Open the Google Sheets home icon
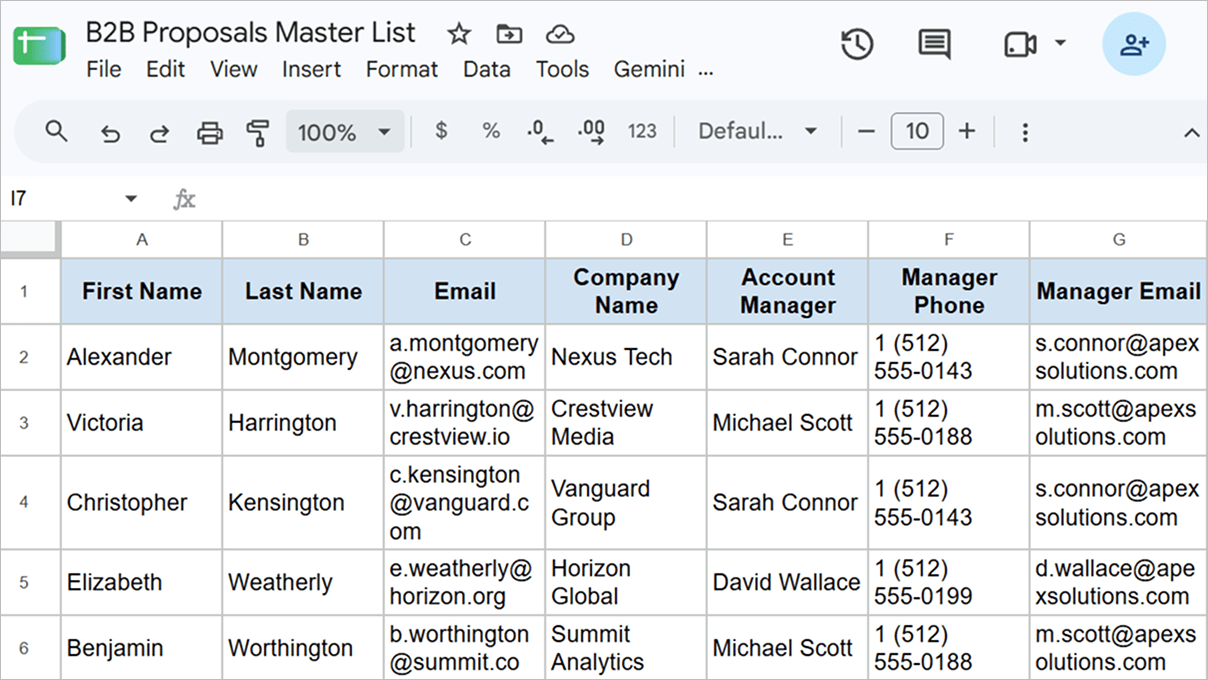 click(x=39, y=45)
